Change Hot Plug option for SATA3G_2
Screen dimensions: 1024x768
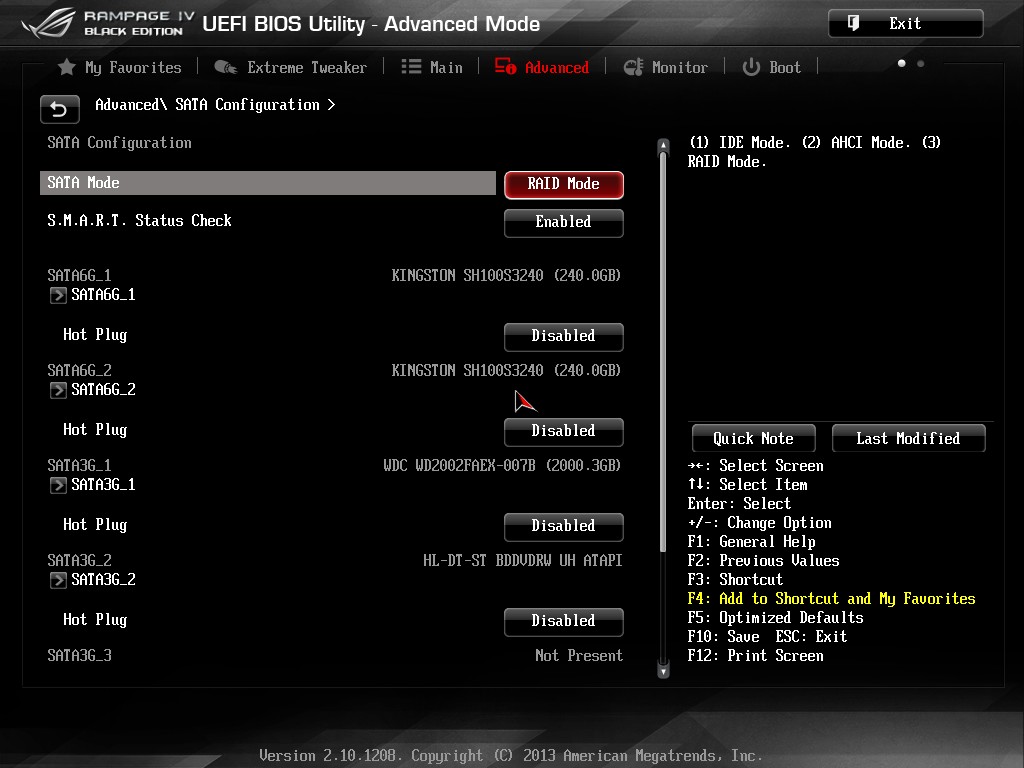pos(564,622)
